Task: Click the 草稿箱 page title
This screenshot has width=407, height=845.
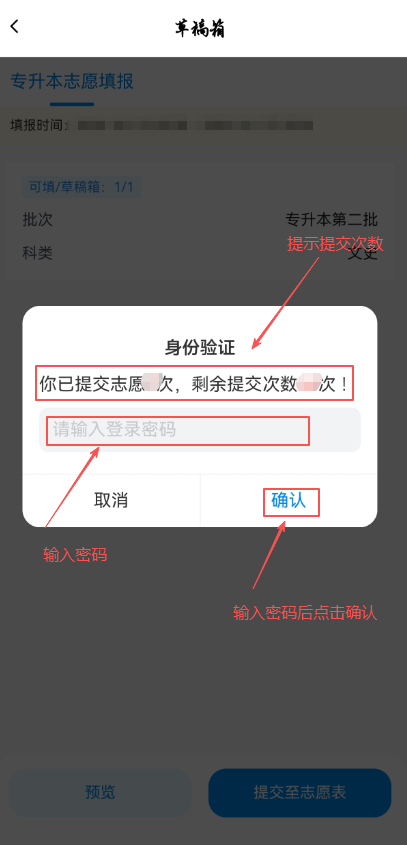Action: (x=200, y=29)
